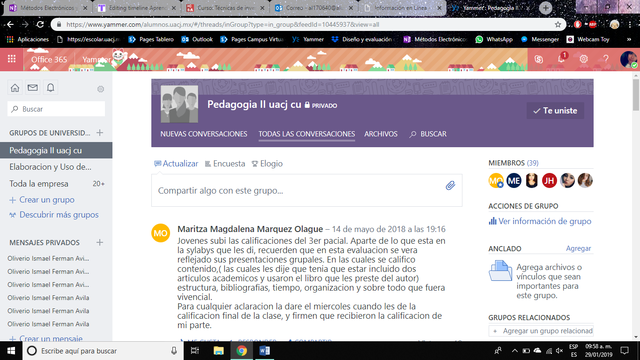Image resolution: width=640 pixels, height=360 pixels.
Task: Open the sidebar settings gear icon
Action: click(100, 89)
